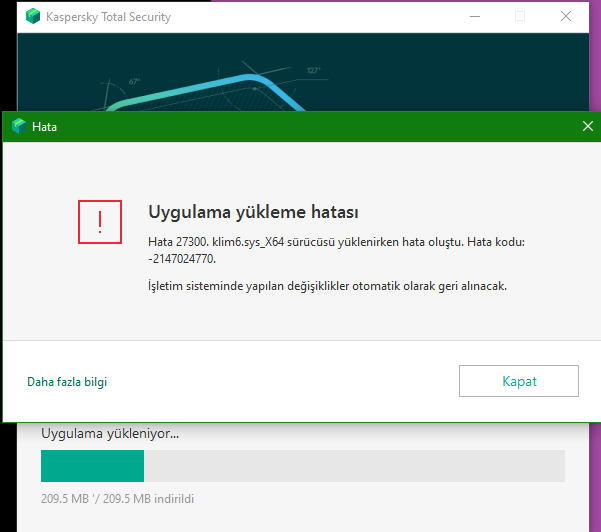Click the Kaspersky logo in Hata title bar
This screenshot has width=601, height=532.
coord(19,126)
